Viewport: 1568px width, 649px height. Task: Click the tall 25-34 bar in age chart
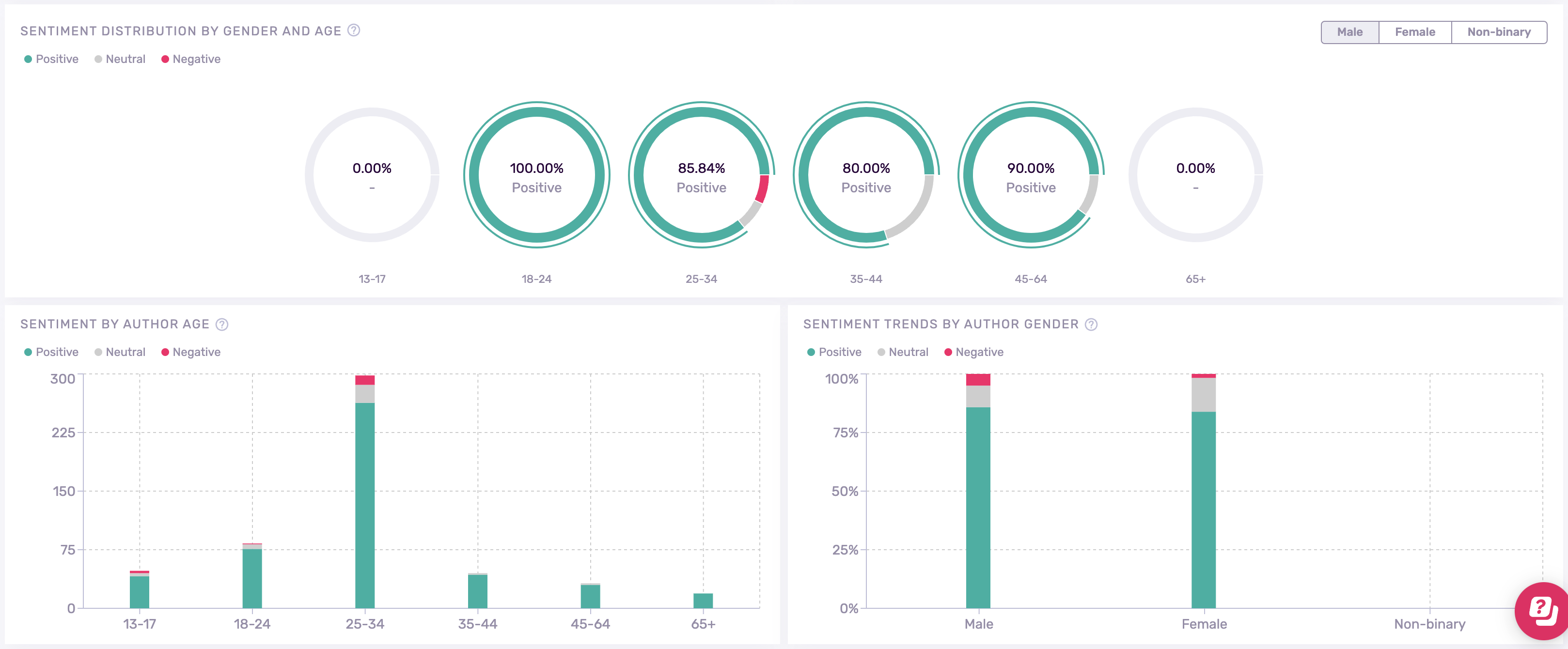(364, 505)
